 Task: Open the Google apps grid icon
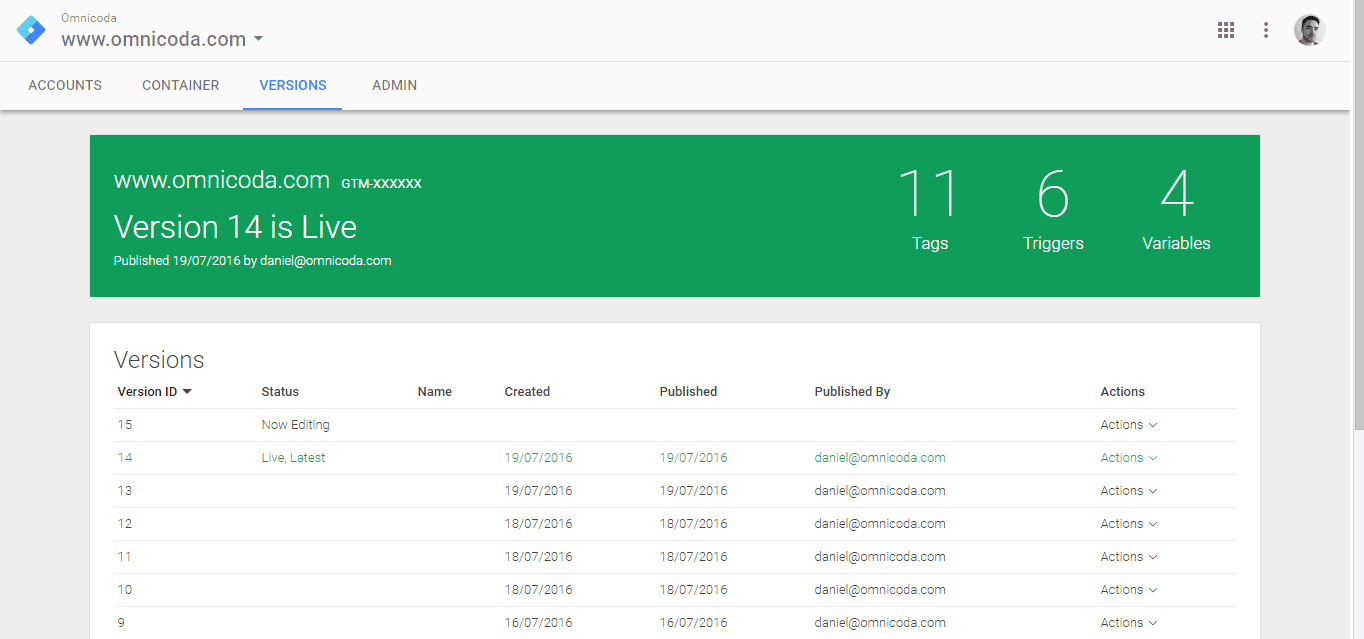point(1226,30)
